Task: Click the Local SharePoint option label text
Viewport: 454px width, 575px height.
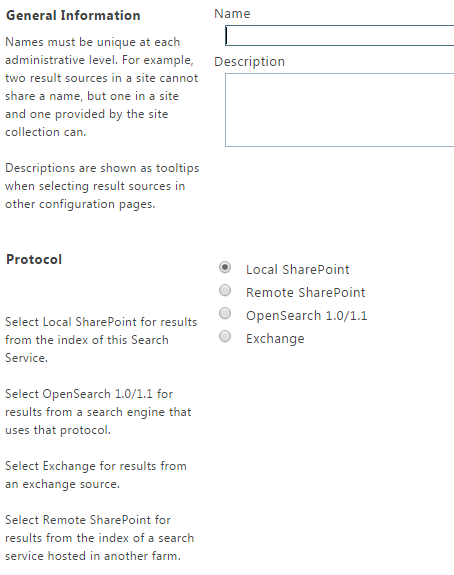Action: pyautogui.click(x=297, y=270)
